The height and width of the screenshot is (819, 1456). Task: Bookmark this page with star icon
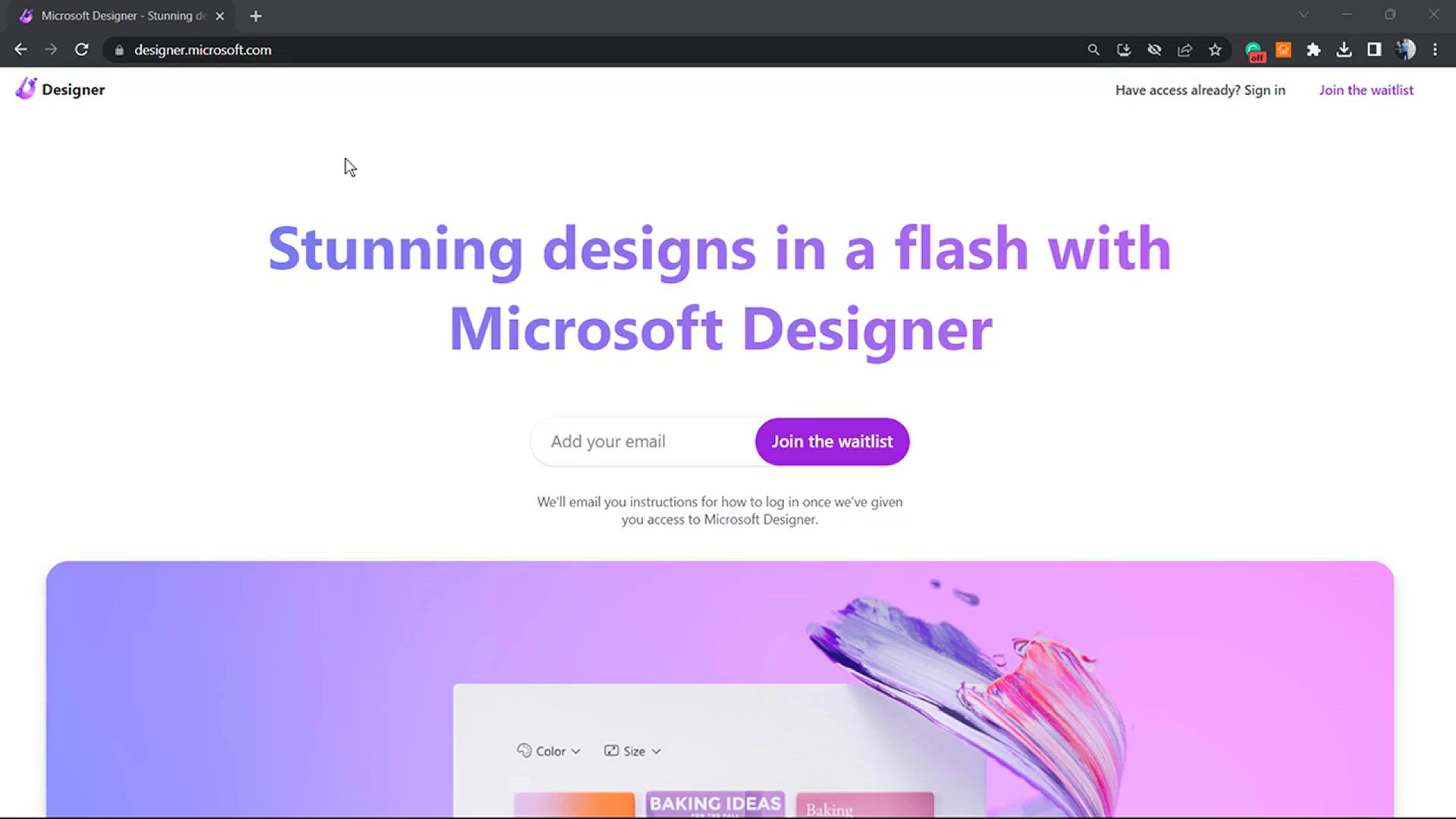click(1215, 49)
